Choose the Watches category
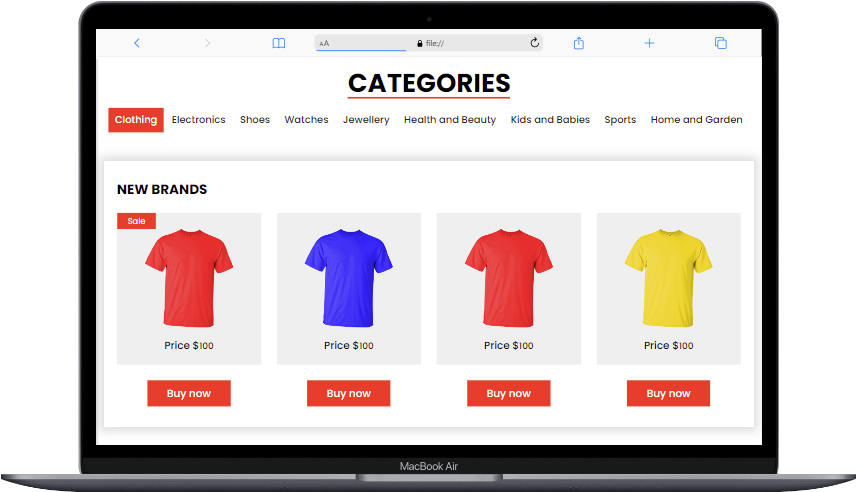856x492 pixels. coord(306,120)
